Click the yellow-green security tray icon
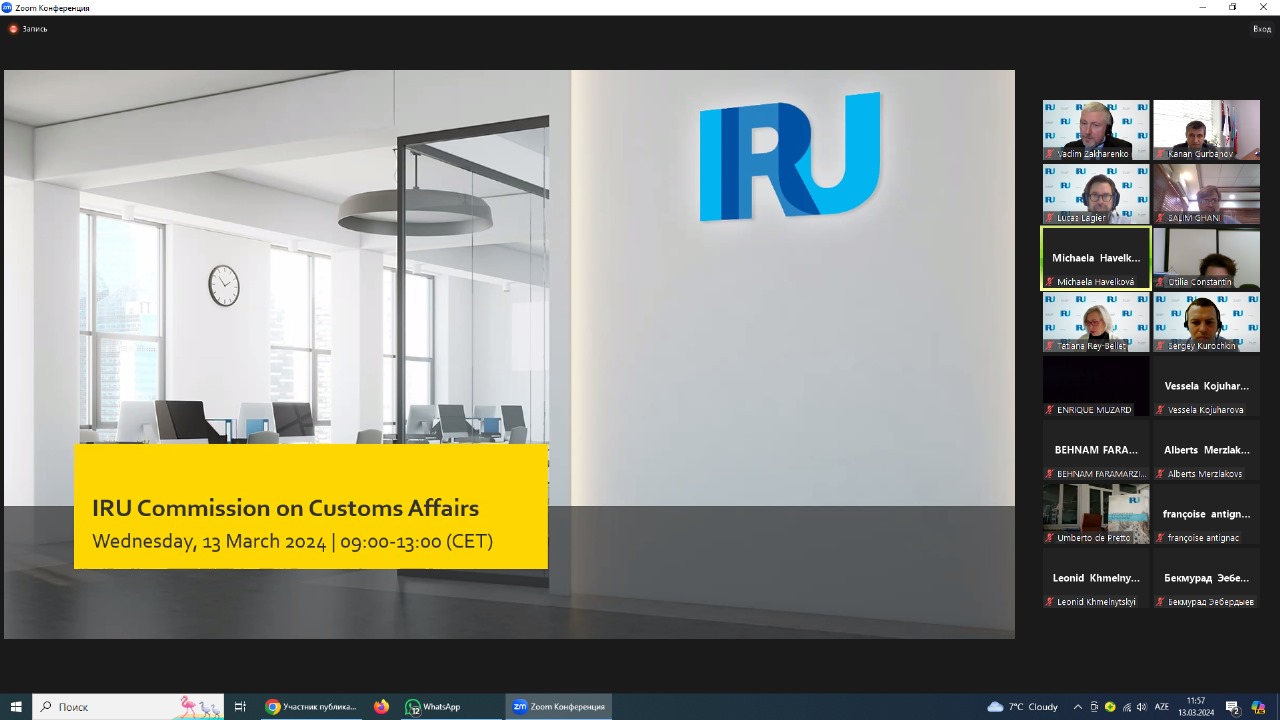The image size is (1280, 720). pyautogui.click(x=1110, y=707)
